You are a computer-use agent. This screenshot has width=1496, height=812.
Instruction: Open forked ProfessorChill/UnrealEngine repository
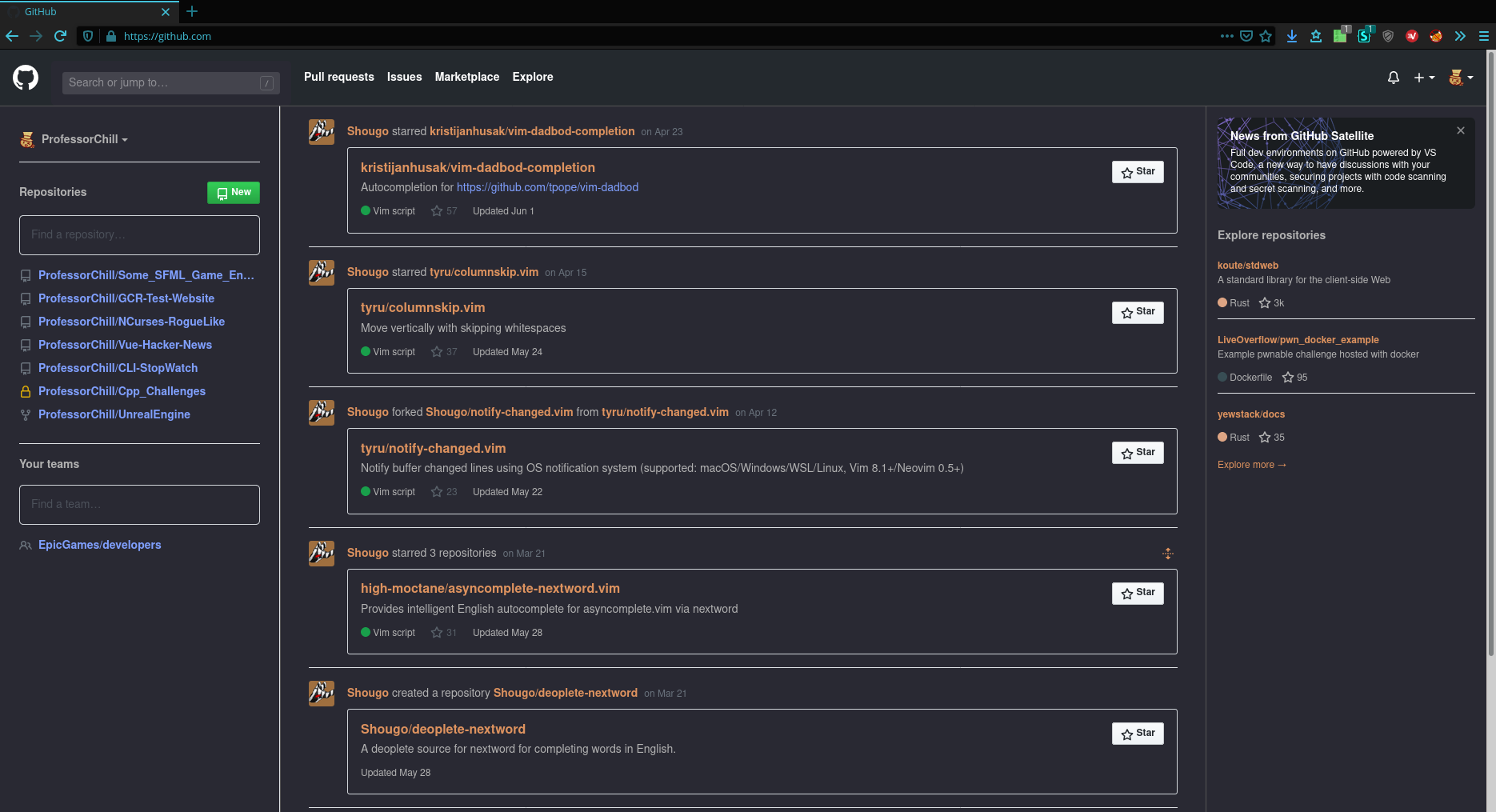coord(114,414)
